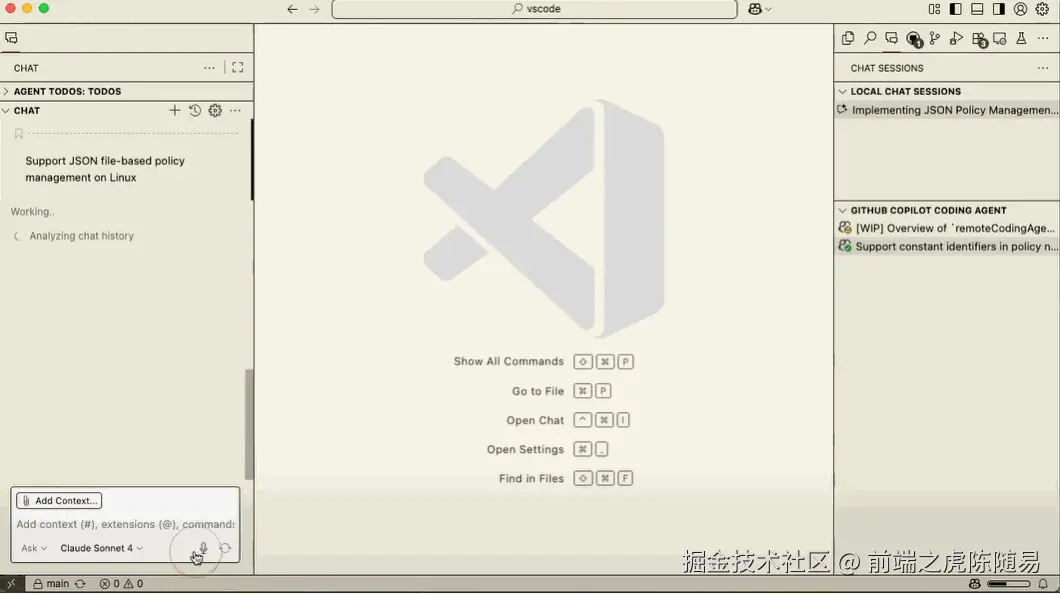Image resolution: width=1060 pixels, height=594 pixels.
Task: Open notifications bell in status bar
Action: pyautogui.click(x=1043, y=584)
